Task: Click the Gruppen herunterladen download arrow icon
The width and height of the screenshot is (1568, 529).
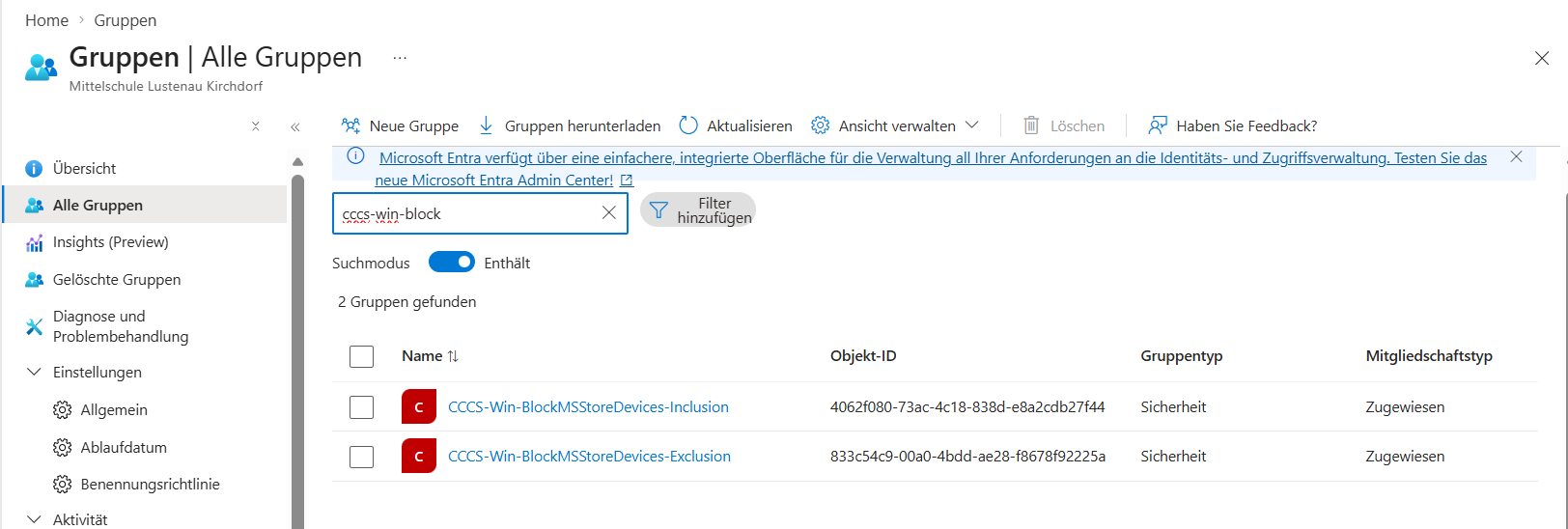Action: tap(487, 125)
